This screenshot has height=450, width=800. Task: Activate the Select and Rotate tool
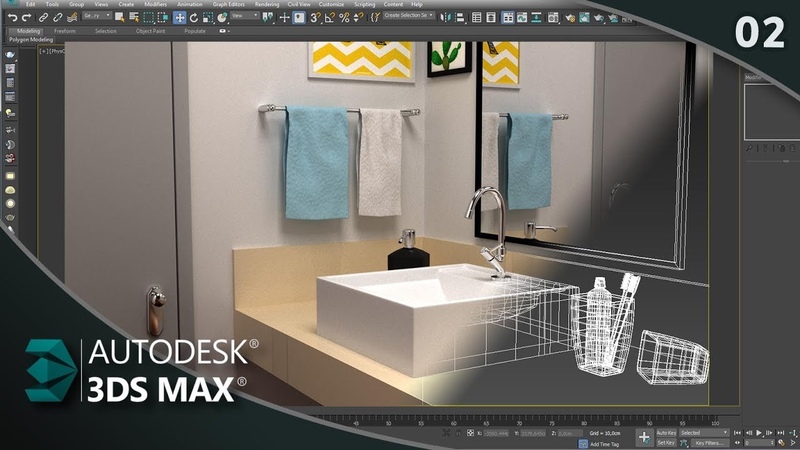[194, 18]
